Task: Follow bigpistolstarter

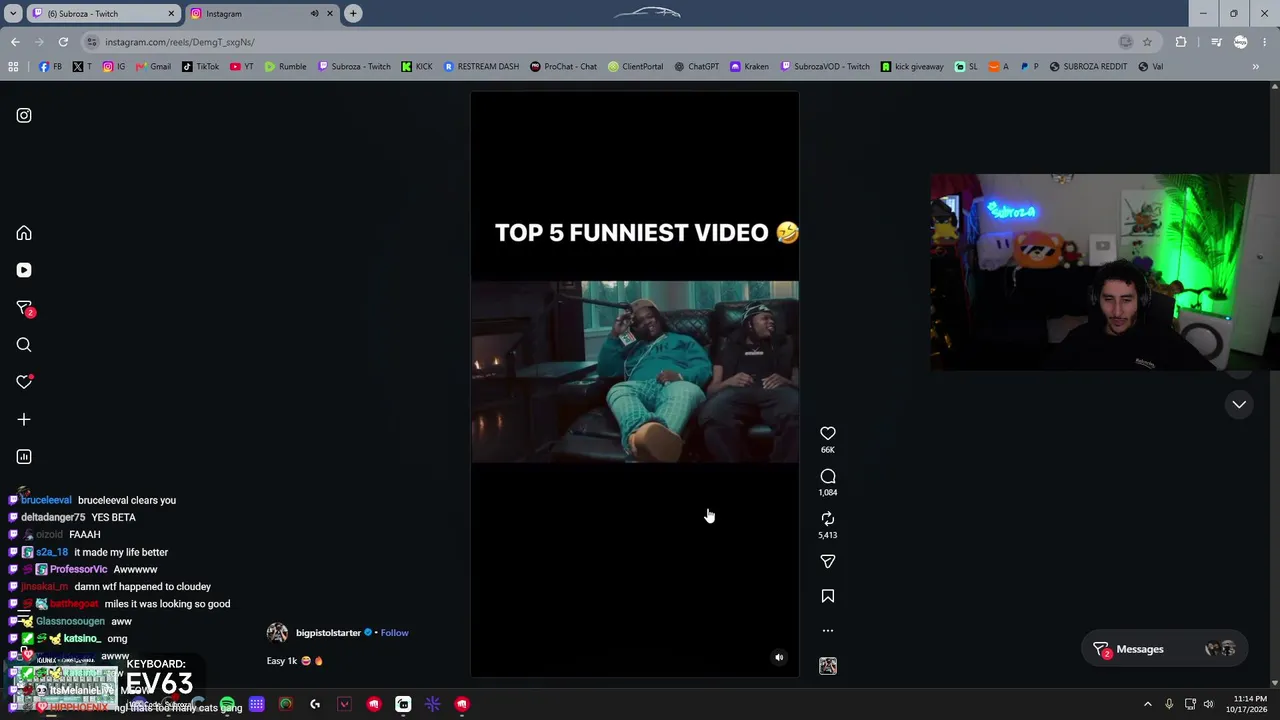Action: 394,633
